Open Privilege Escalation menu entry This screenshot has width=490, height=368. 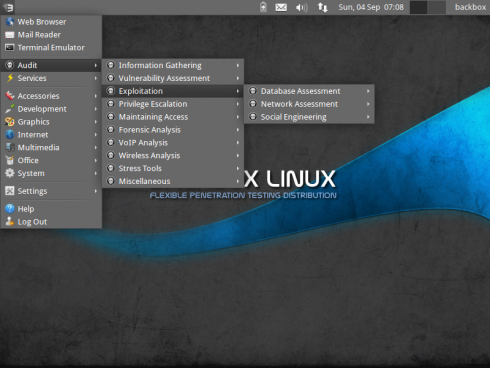click(173, 104)
